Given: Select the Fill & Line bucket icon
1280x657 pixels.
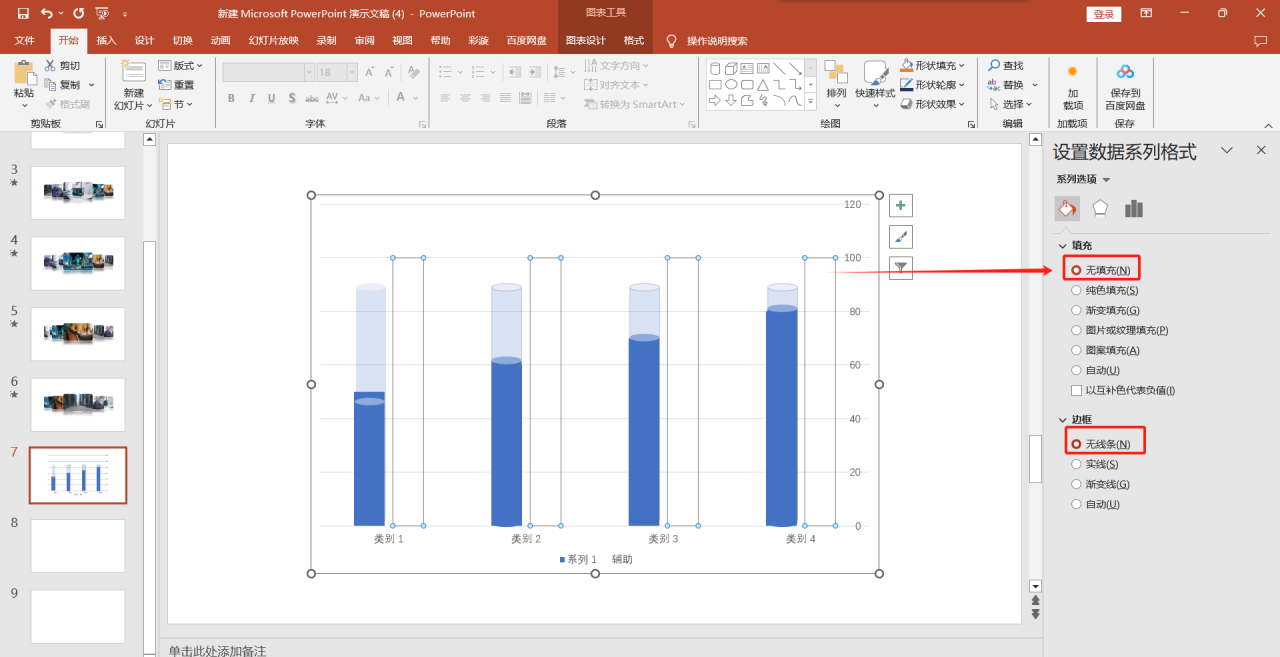Looking at the screenshot, I should [x=1067, y=208].
